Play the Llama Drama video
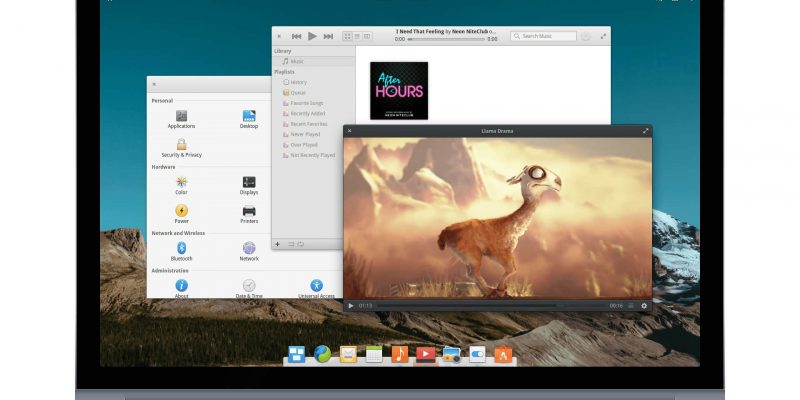Viewport: 800px width, 400px height. [351, 306]
